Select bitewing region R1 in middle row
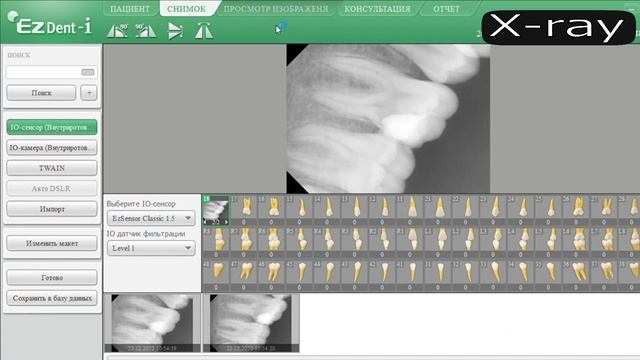The height and width of the screenshot is (360, 640). [x=410, y=242]
